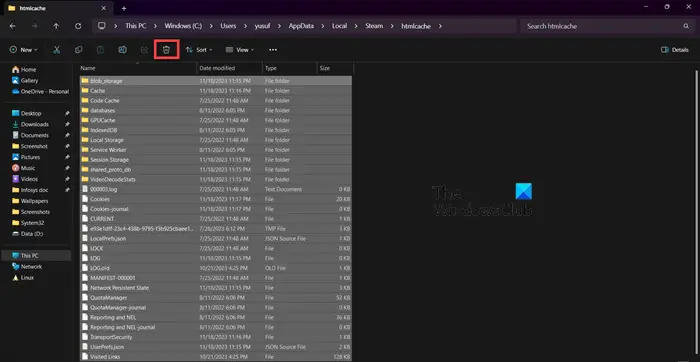Select Downloads in the navigation pane
This screenshot has height=362, width=700.
[x=35, y=124]
